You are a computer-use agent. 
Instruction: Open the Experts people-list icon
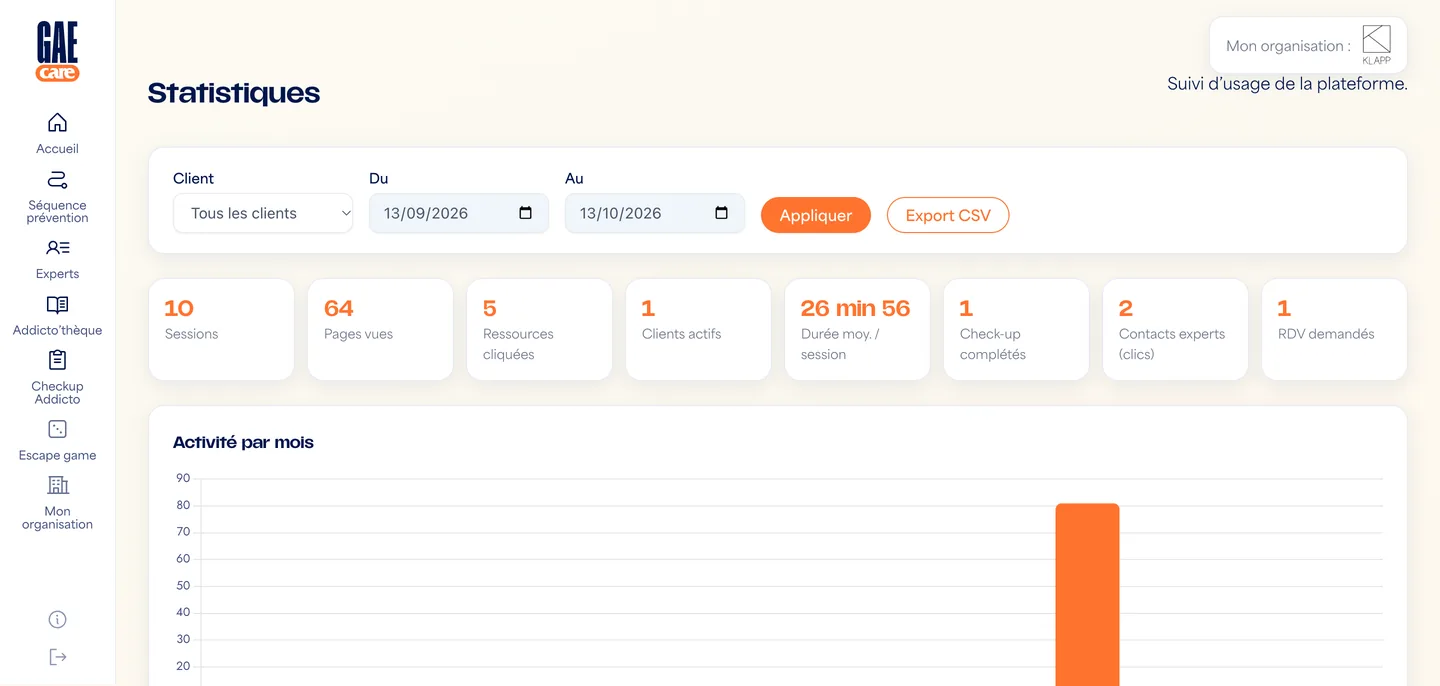(57, 248)
